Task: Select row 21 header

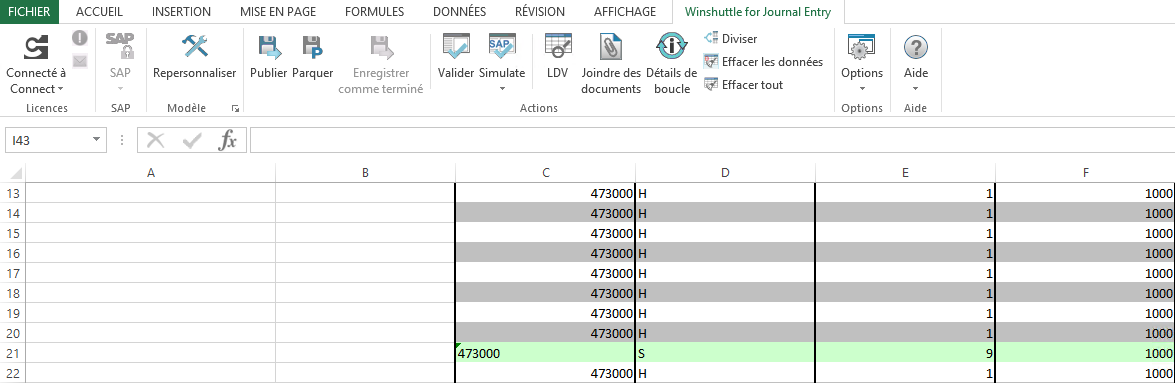Action: pos(13,353)
